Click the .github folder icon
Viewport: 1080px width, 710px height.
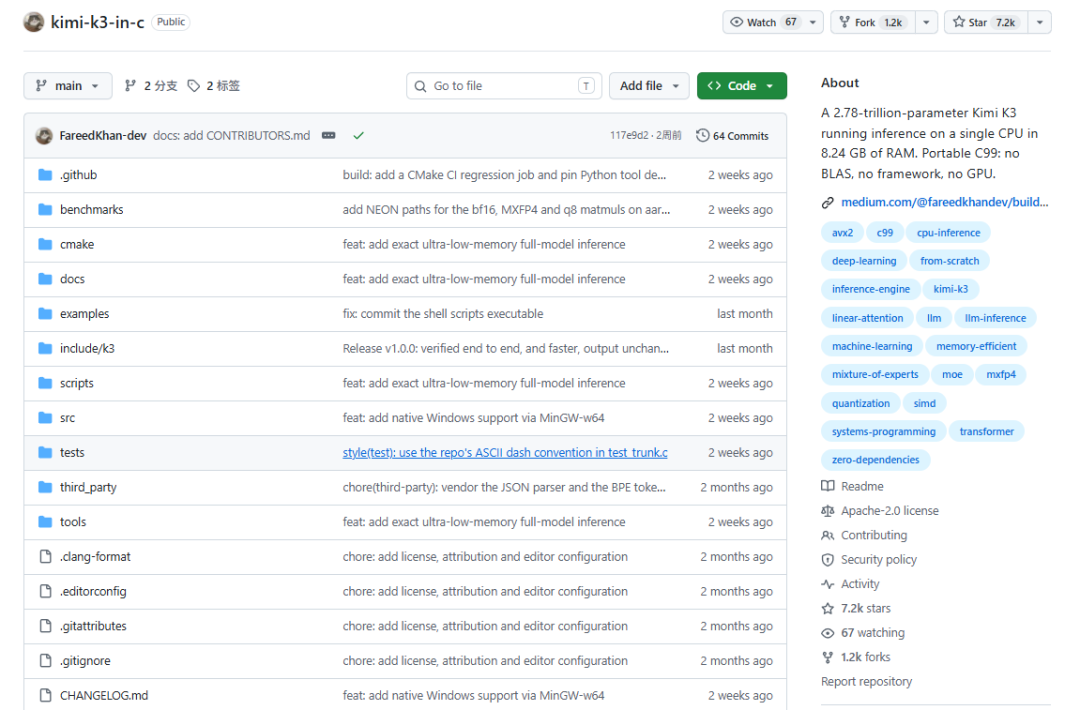(x=45, y=175)
